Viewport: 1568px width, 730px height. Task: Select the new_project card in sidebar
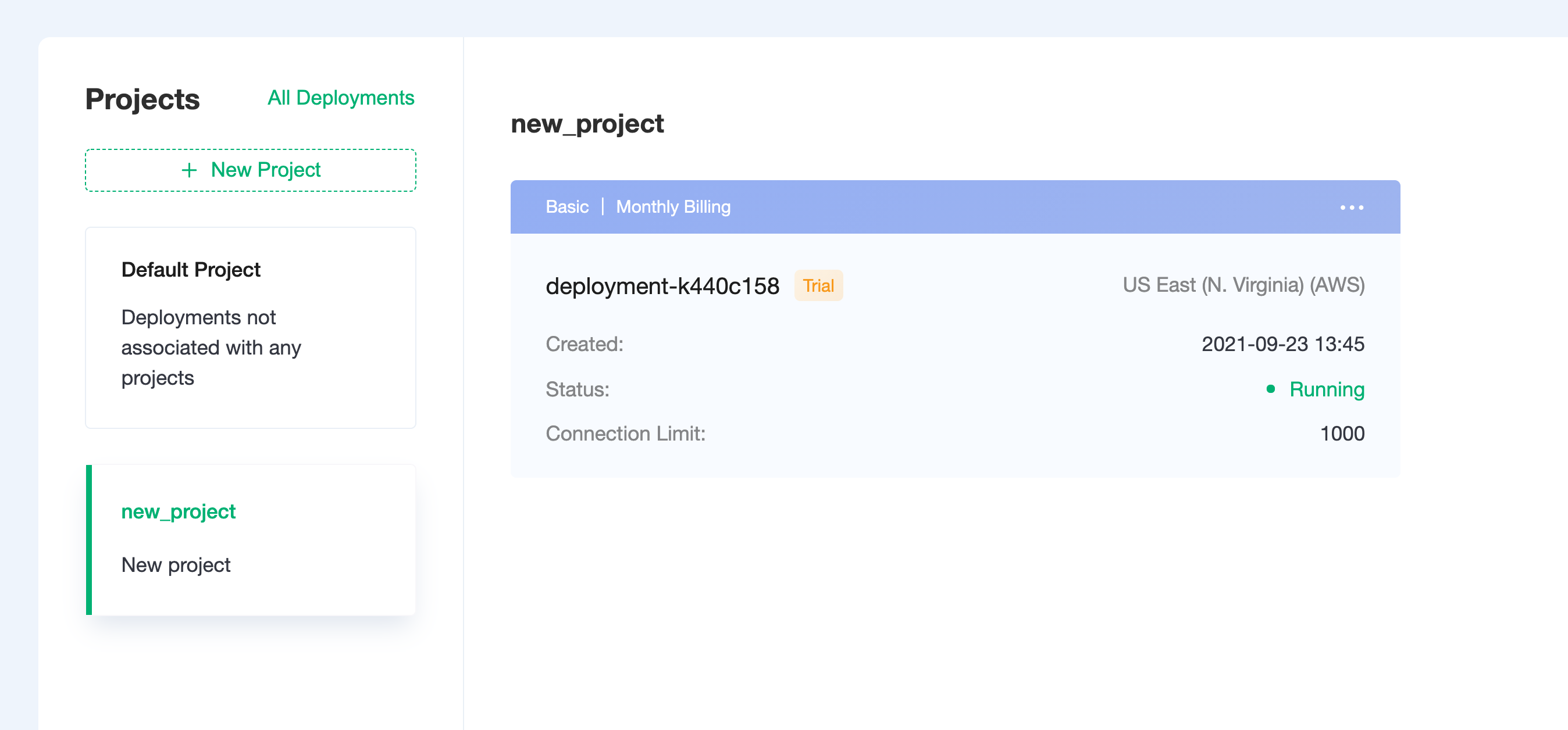tap(251, 540)
